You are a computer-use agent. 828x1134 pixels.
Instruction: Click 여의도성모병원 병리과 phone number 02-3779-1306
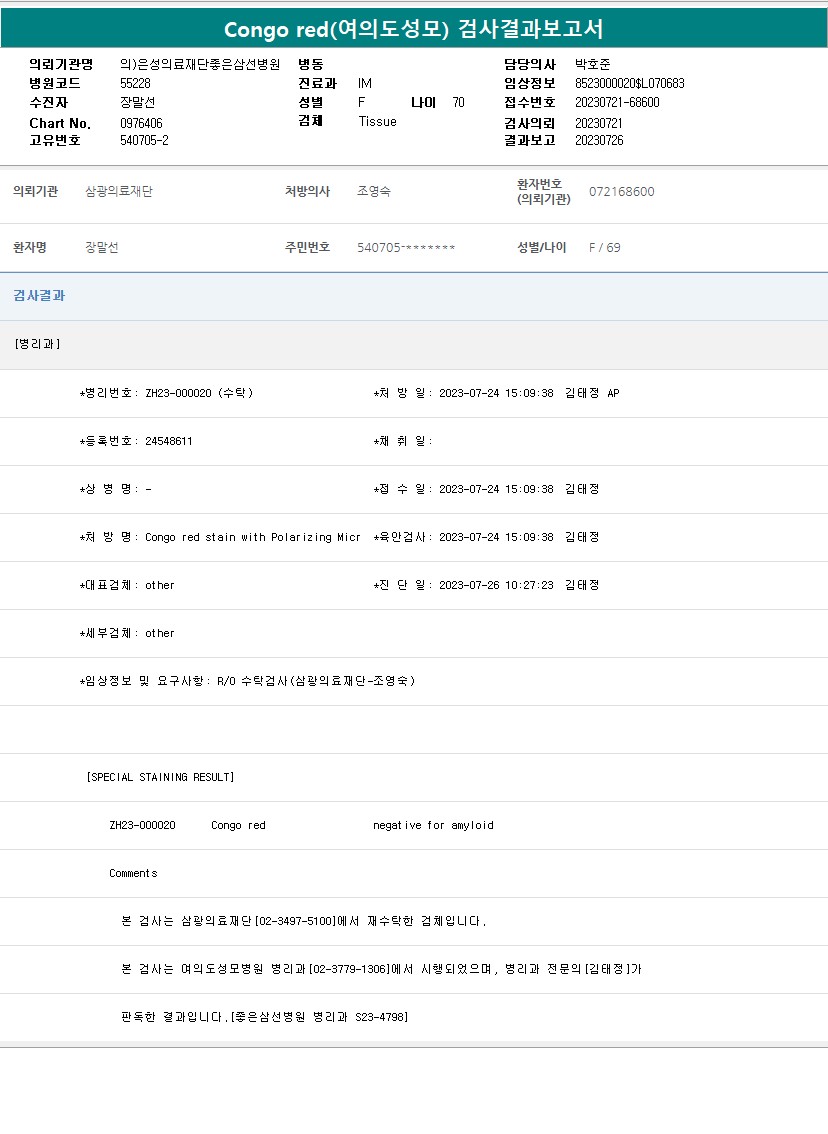349,969
